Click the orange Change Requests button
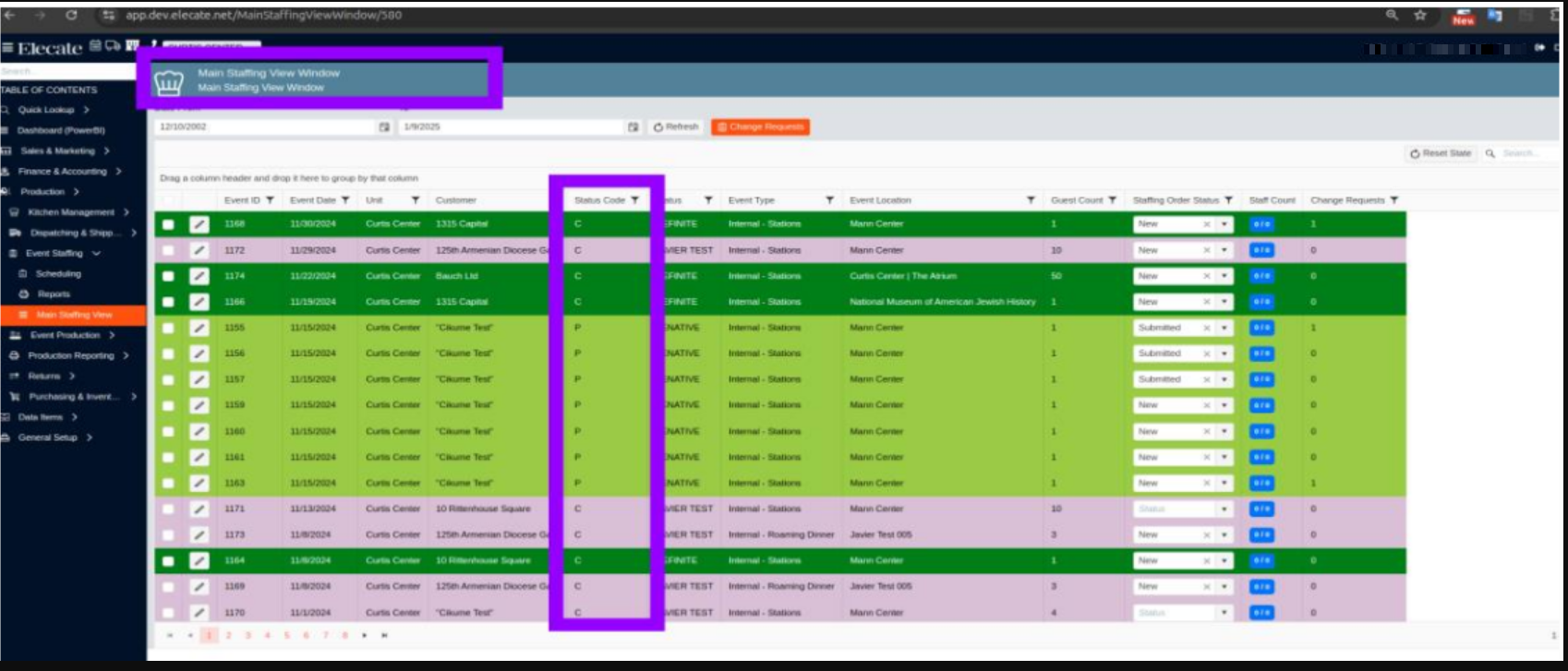Image resolution: width=1568 pixels, height=671 pixels. 760,127
